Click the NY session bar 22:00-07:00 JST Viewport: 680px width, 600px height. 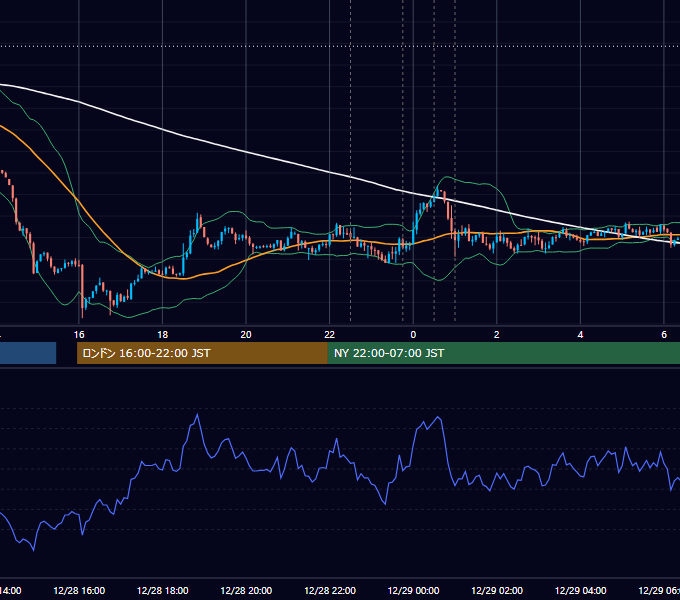click(x=503, y=353)
